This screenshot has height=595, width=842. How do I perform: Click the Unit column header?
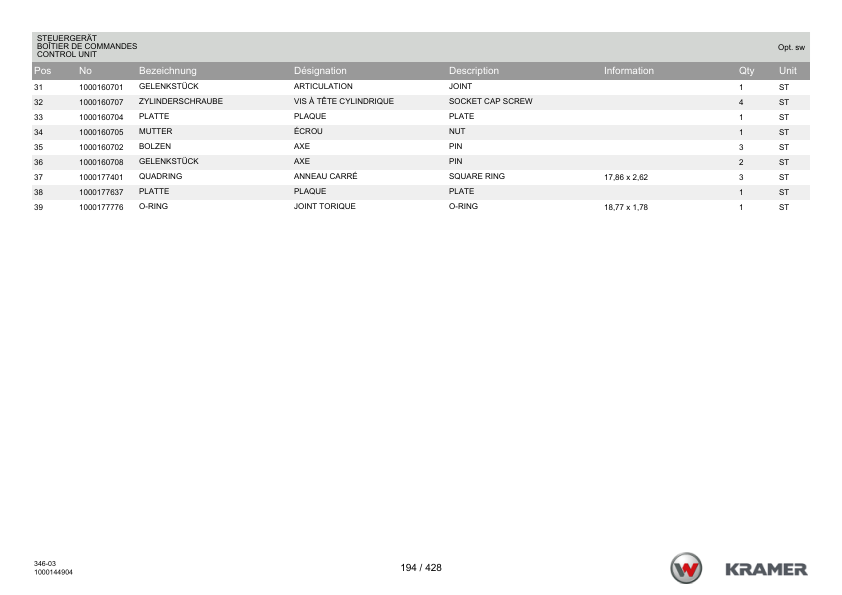click(788, 71)
